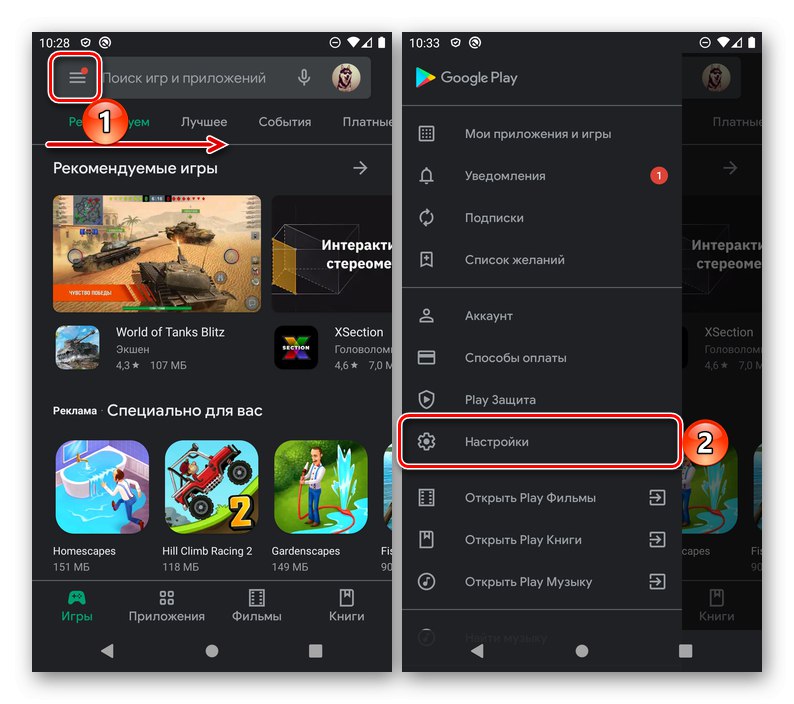The image size is (794, 704).
Task: Tap Android home button in left screen
Action: pyautogui.click(x=212, y=651)
